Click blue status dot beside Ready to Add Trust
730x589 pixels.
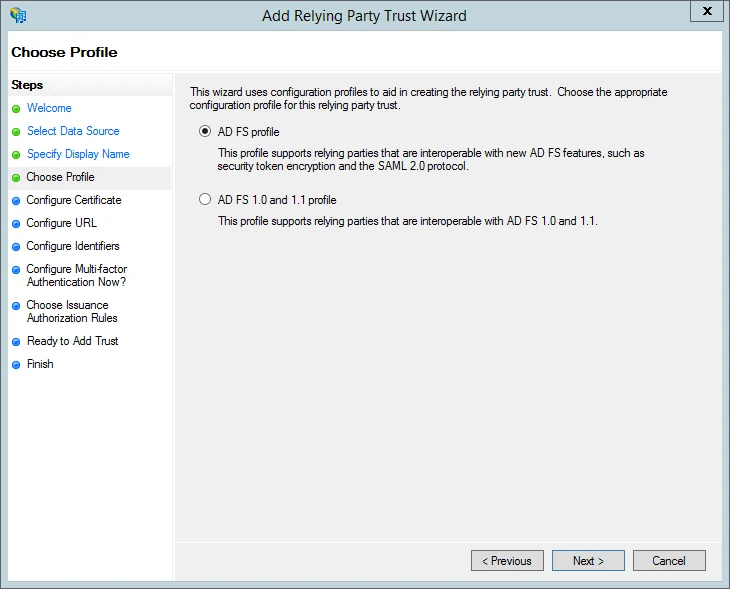pyautogui.click(x=16, y=342)
